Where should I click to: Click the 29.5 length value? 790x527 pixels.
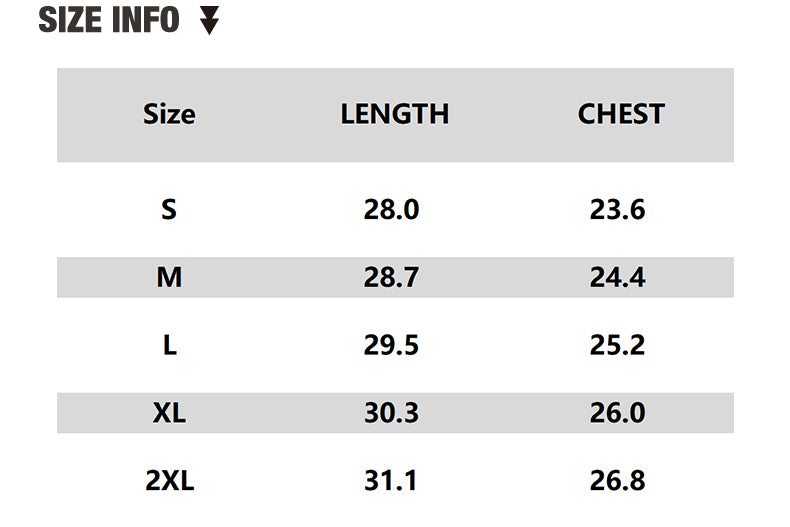391,346
